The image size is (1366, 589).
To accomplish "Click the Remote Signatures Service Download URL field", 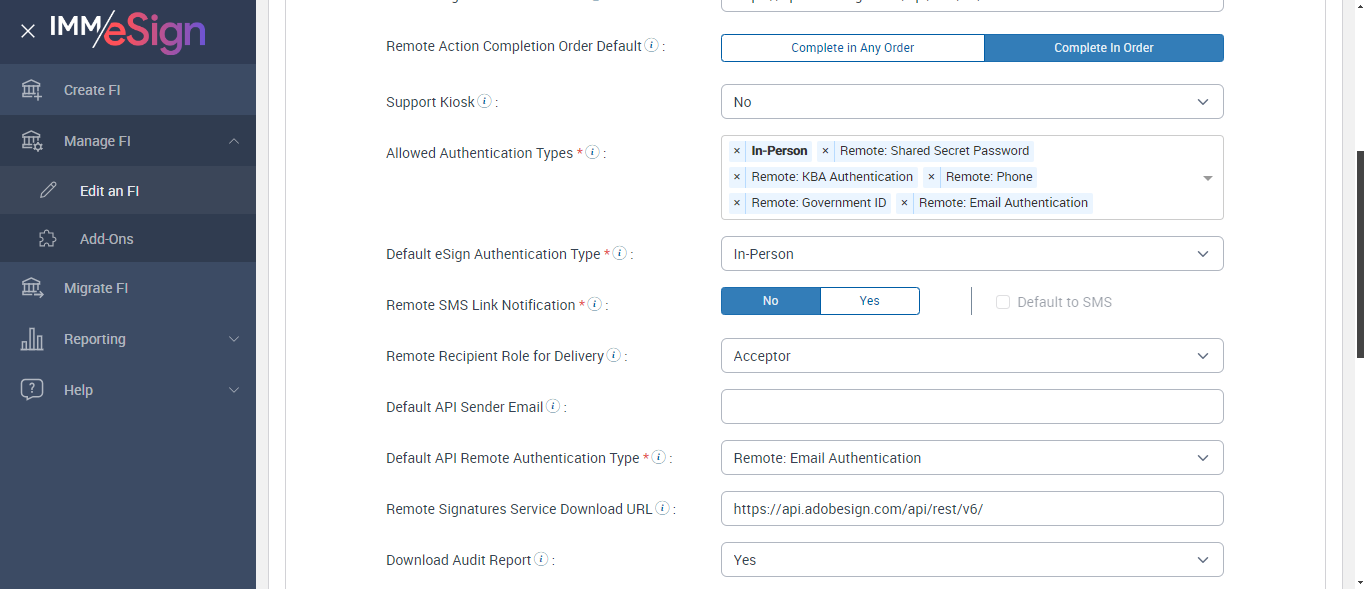I will coord(971,509).
